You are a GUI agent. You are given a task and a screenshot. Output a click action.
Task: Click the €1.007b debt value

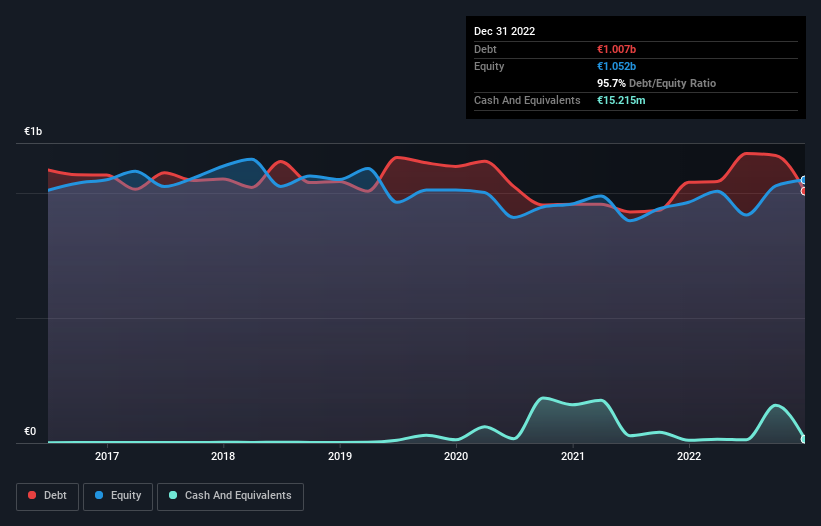[x=616, y=49]
